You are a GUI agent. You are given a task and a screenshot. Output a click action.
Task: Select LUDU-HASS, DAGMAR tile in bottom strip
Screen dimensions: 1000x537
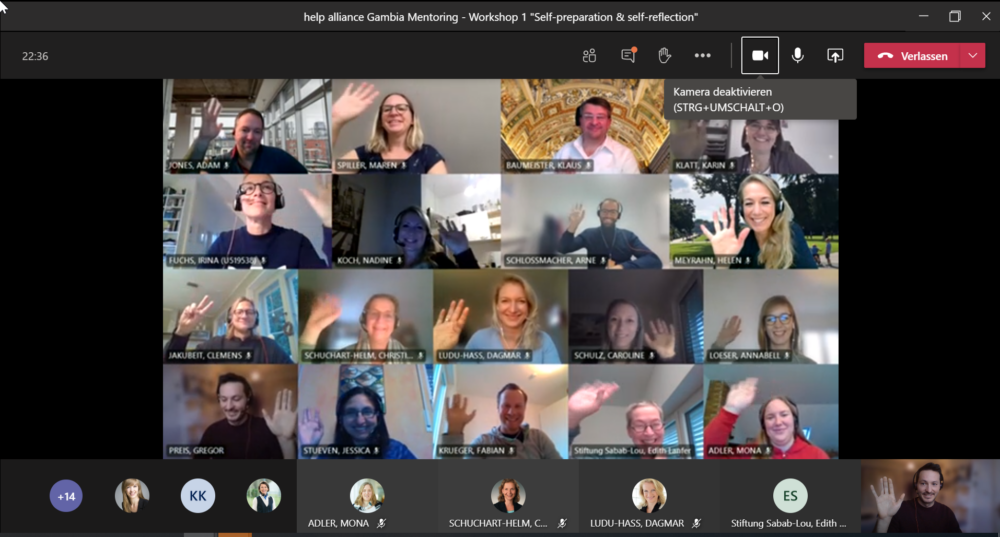(649, 498)
